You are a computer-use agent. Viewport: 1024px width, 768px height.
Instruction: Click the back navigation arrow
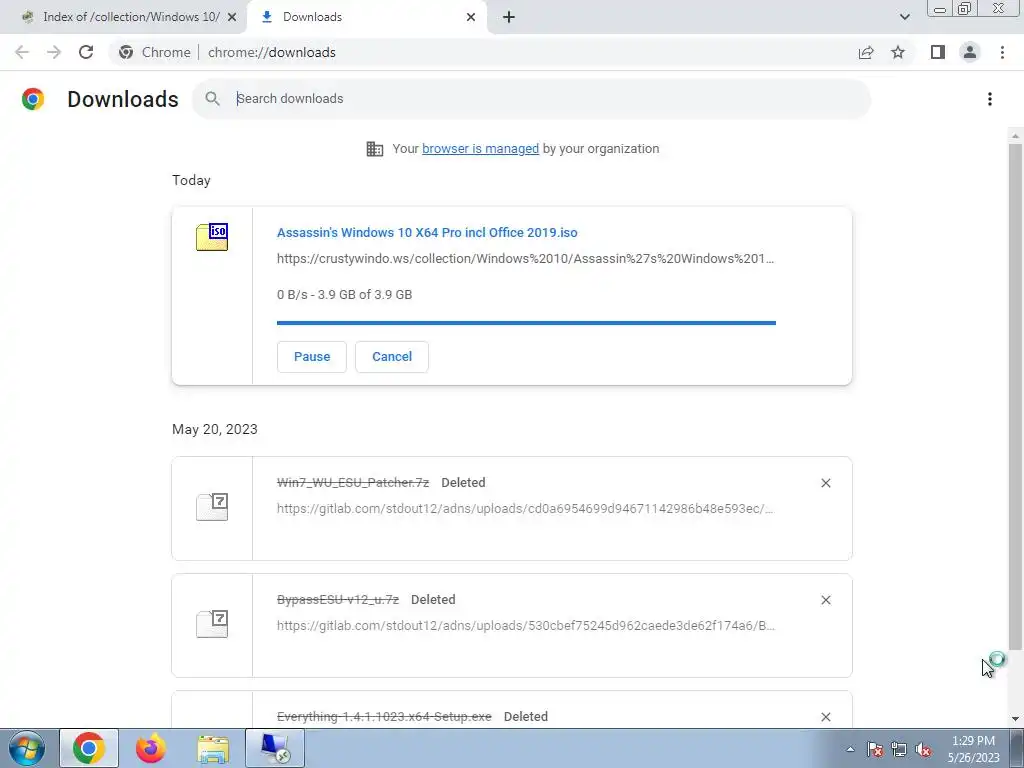pyautogui.click(x=22, y=52)
